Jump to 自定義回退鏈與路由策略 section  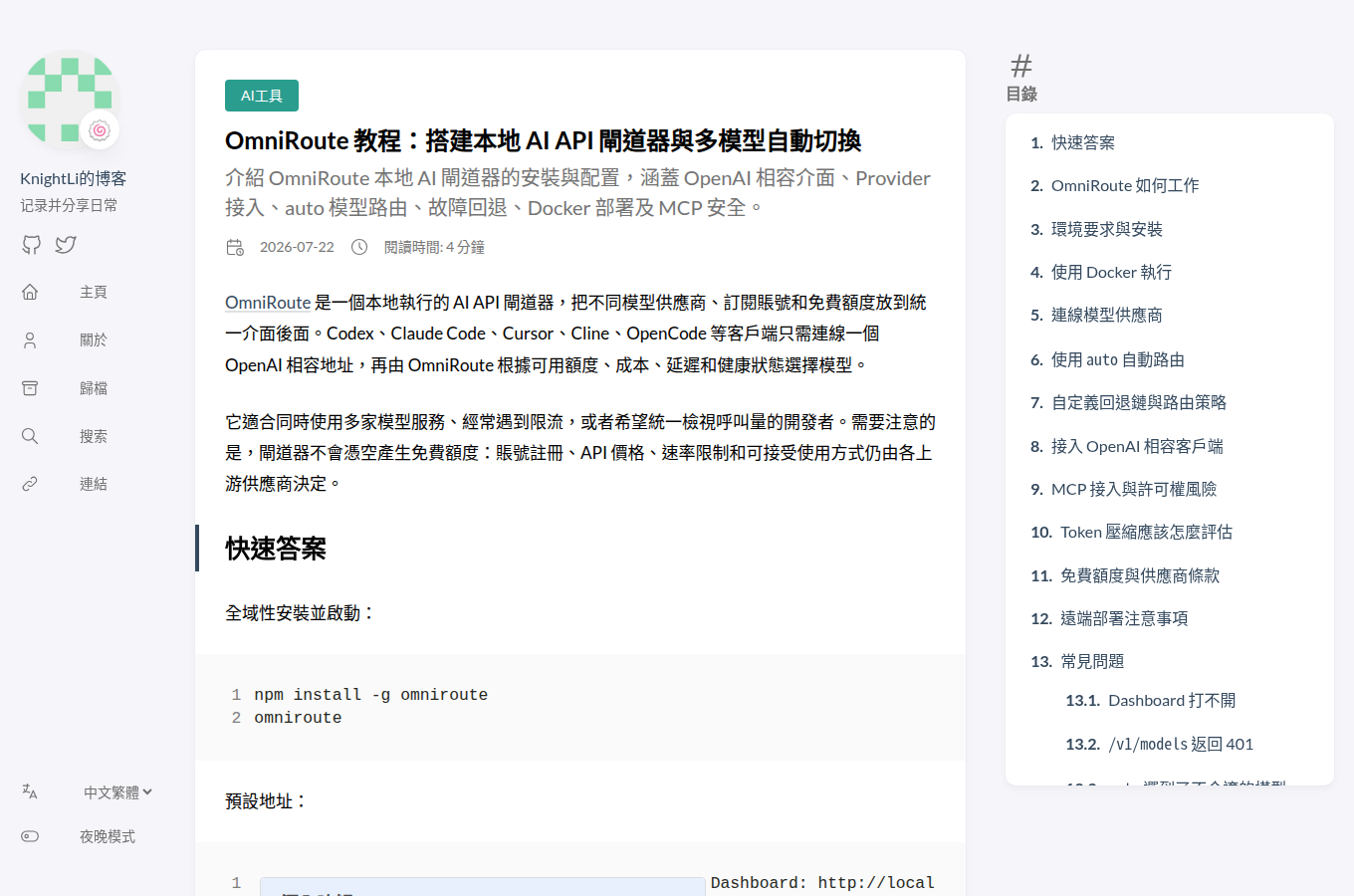[1139, 402]
